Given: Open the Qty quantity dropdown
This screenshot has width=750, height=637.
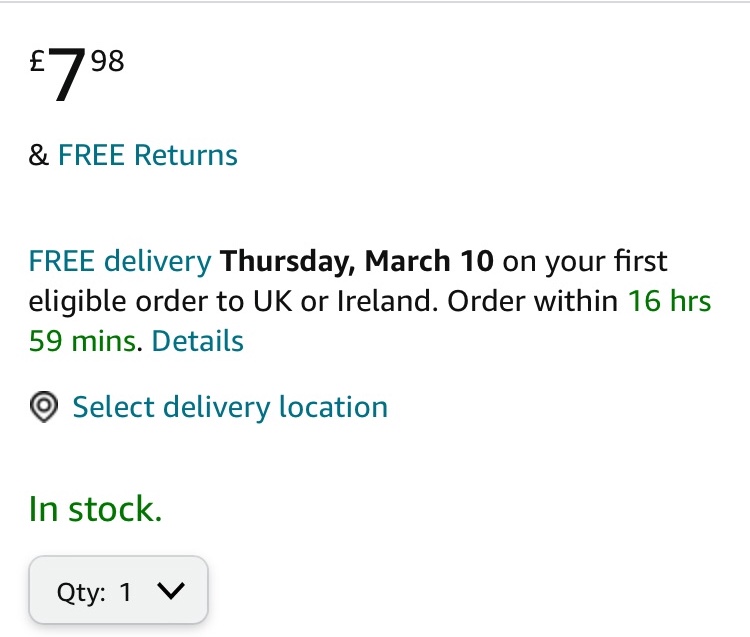Looking at the screenshot, I should point(118,591).
